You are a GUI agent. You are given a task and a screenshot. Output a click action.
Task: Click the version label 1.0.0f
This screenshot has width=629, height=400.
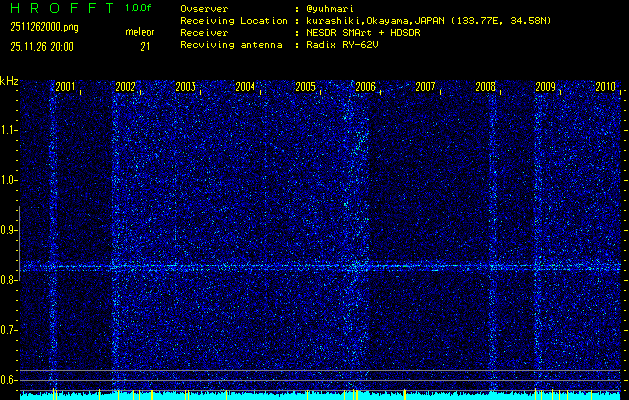click(x=138, y=8)
